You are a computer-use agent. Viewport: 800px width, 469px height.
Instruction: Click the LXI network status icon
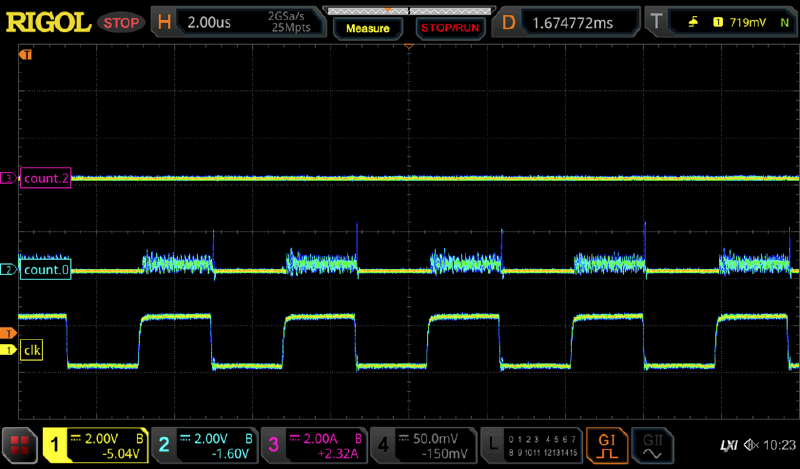click(x=729, y=444)
